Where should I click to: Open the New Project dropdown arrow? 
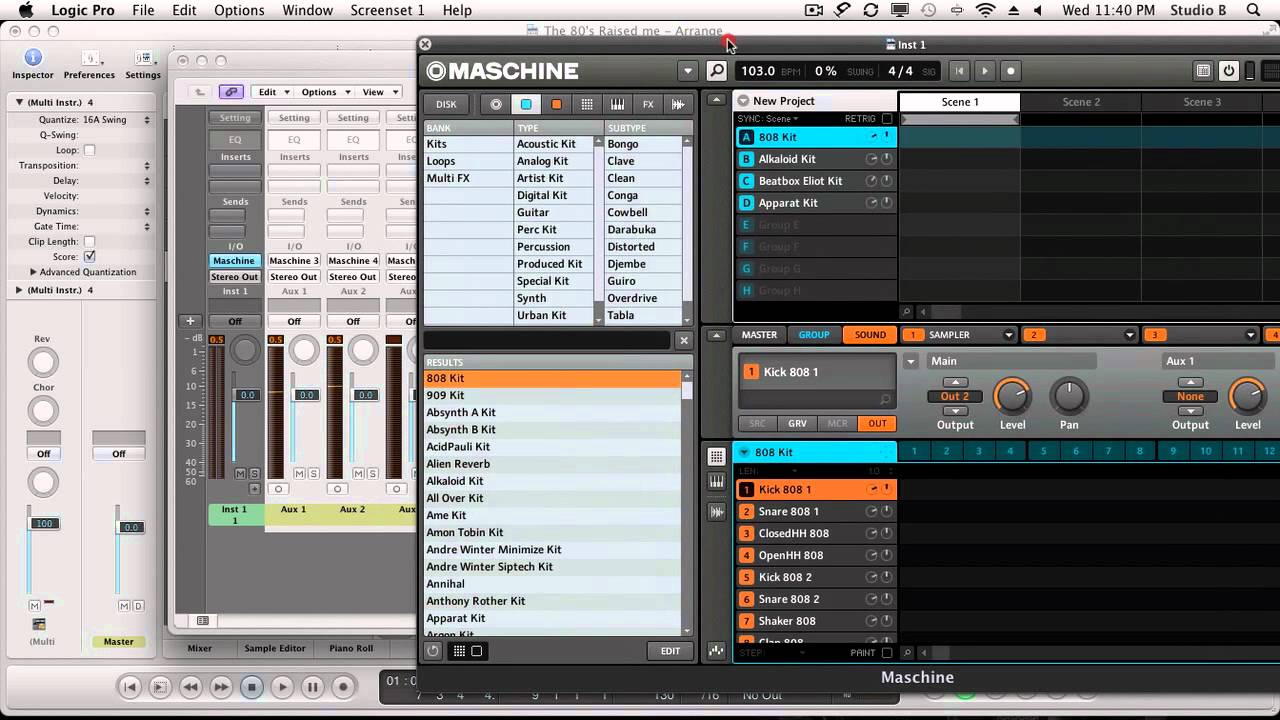742,101
